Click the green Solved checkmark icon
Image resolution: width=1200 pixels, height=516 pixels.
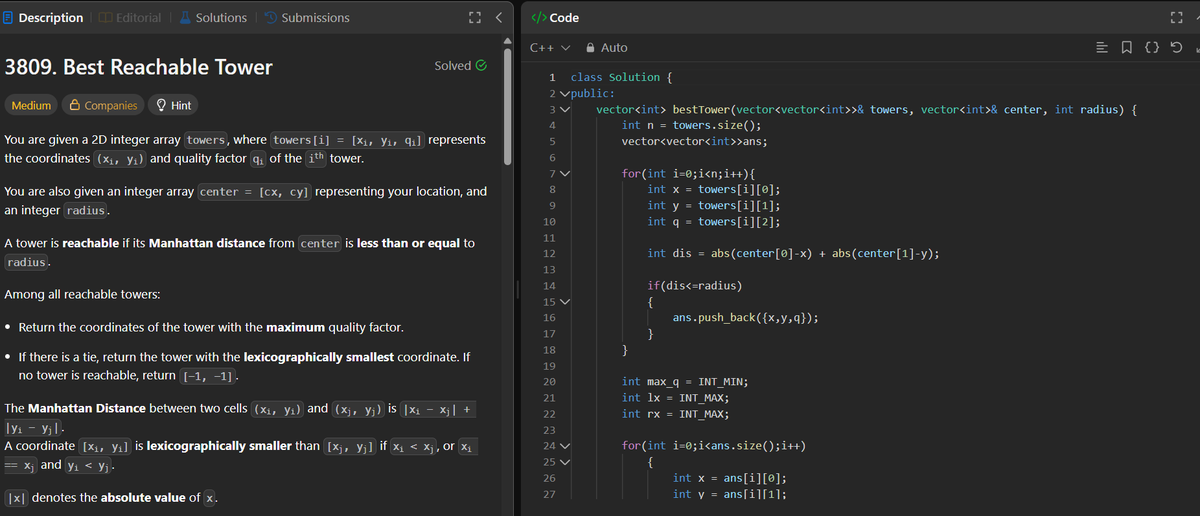pos(481,66)
